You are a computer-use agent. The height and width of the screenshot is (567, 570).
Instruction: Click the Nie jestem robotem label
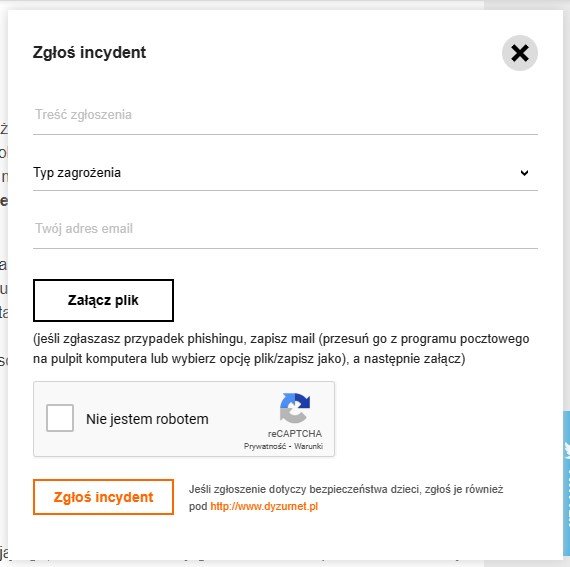pyautogui.click(x=147, y=419)
